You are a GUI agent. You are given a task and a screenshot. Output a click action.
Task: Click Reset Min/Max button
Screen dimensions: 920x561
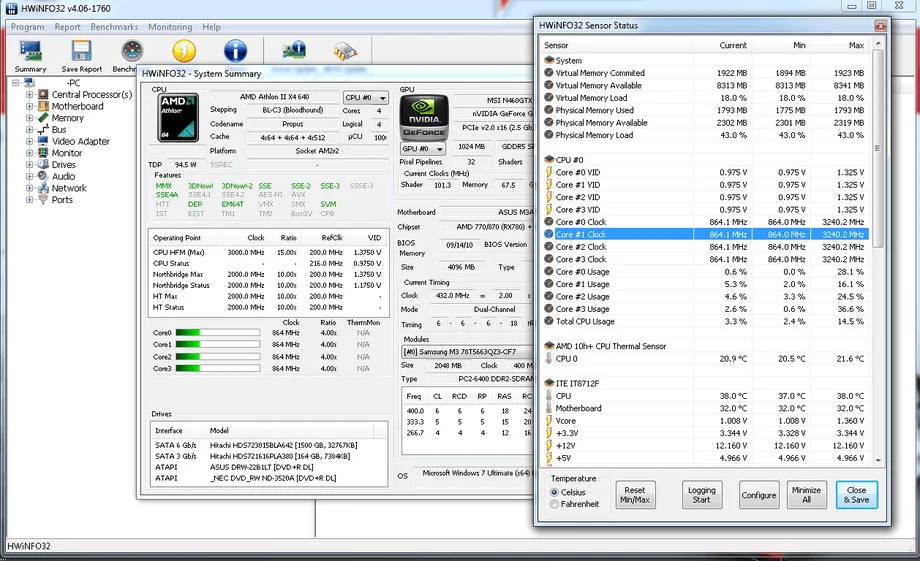click(x=635, y=495)
